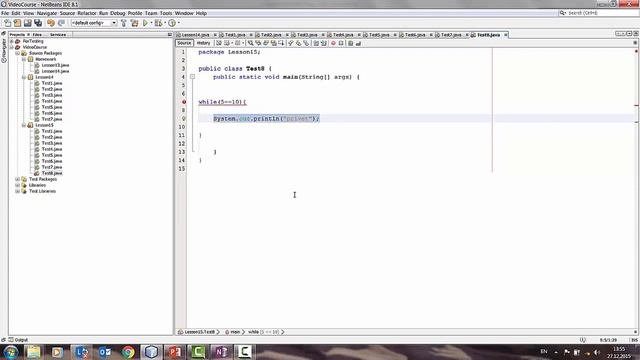The image size is (640, 360).
Task: Open PowerPoint from the taskbar
Action: click(x=174, y=352)
